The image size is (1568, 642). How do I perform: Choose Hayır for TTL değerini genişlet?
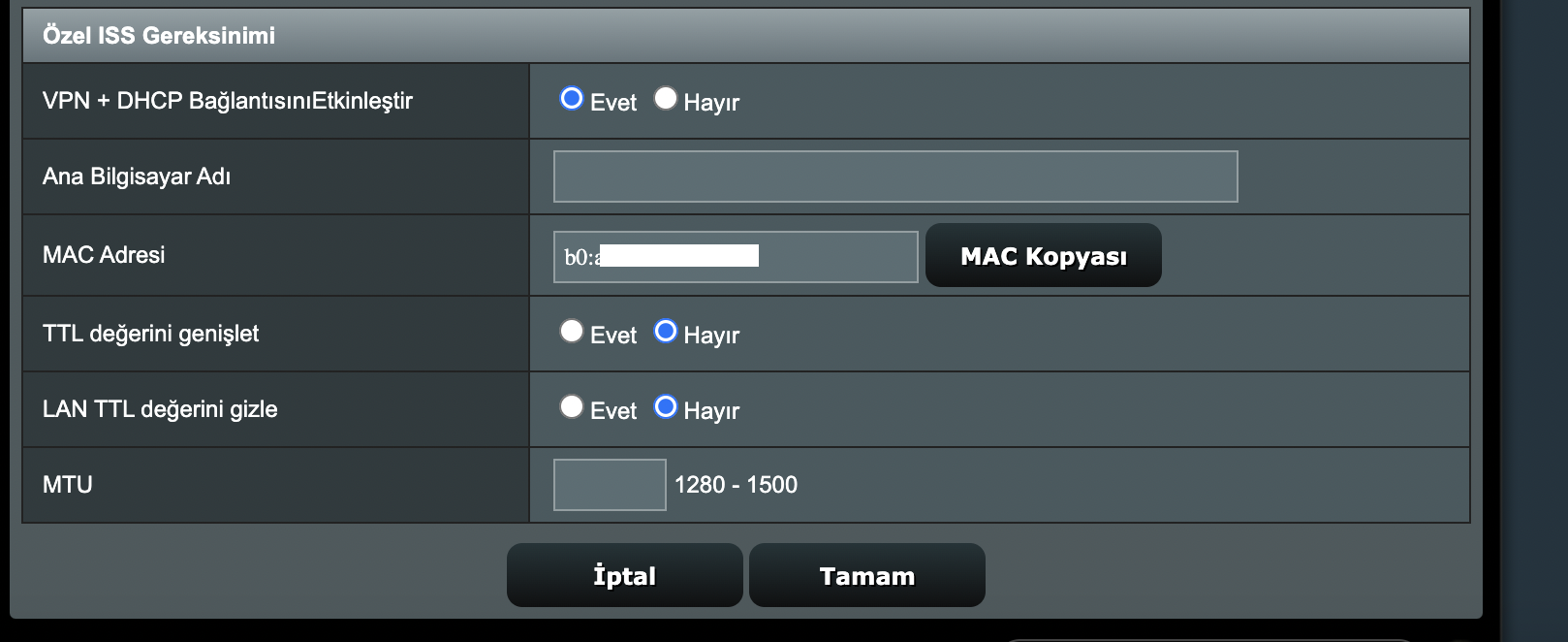[665, 331]
